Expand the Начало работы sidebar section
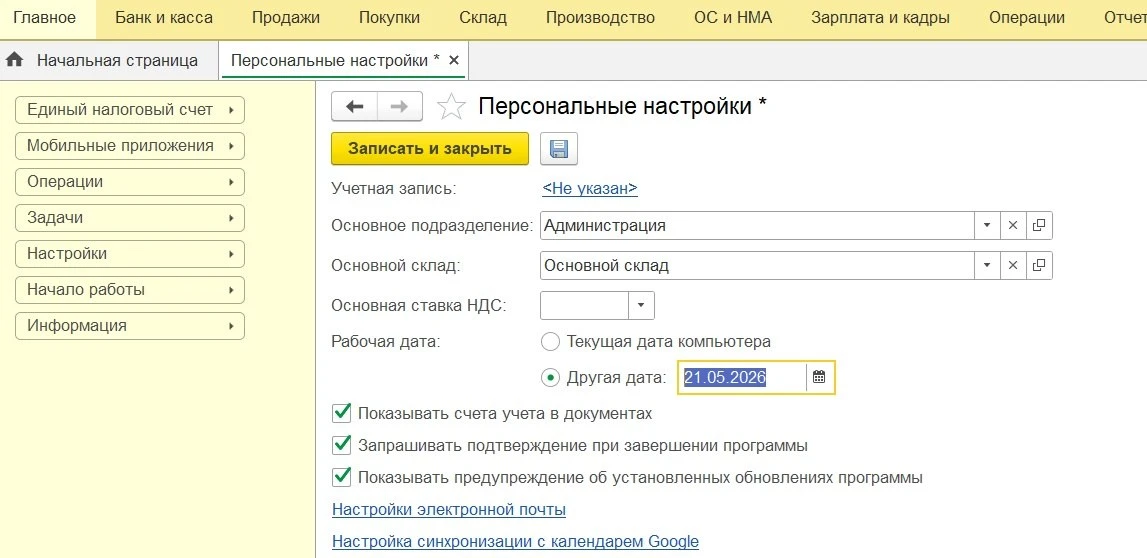 point(129,290)
